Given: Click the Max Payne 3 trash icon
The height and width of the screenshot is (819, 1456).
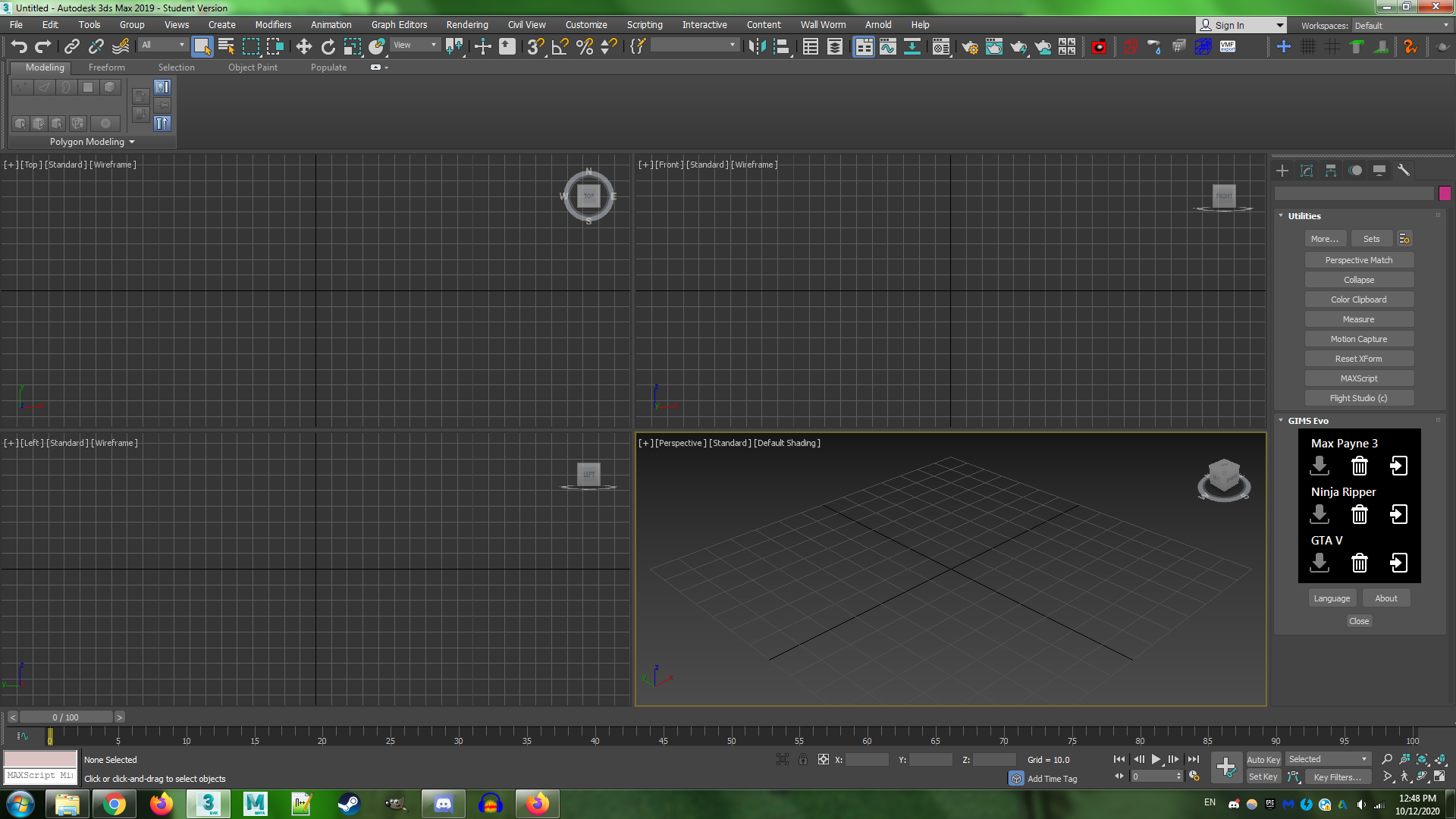Looking at the screenshot, I should 1359,466.
